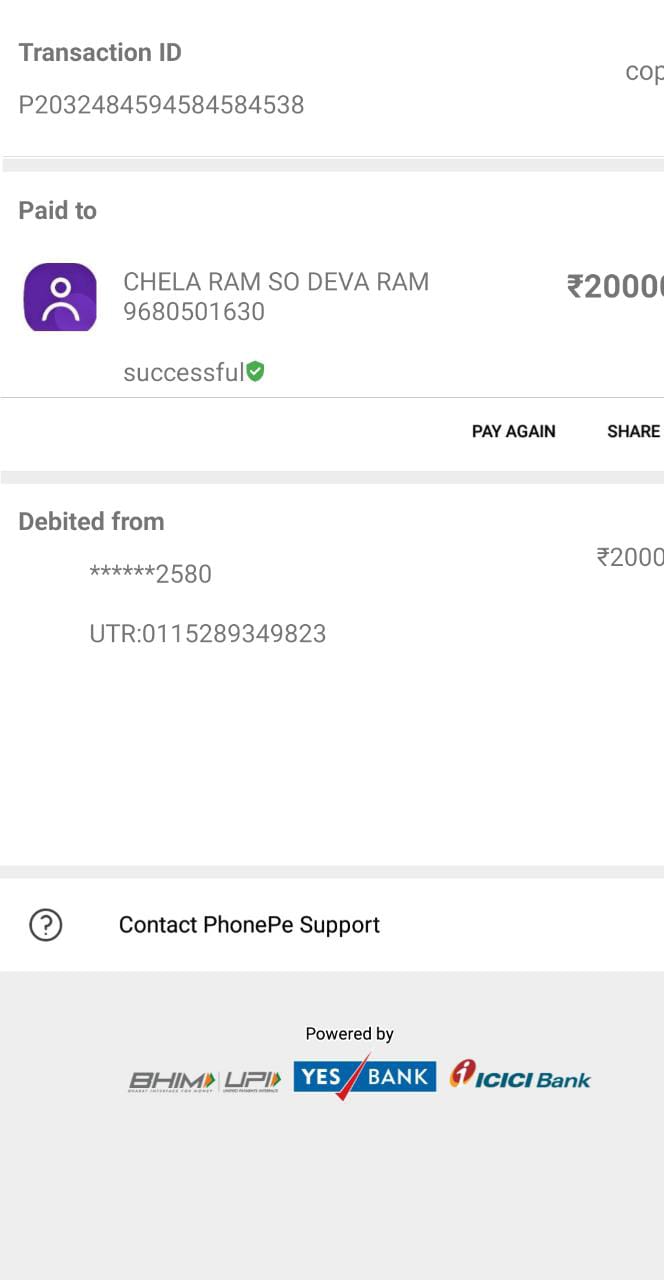Tap the SHARE button
664x1280 pixels.
pos(633,431)
